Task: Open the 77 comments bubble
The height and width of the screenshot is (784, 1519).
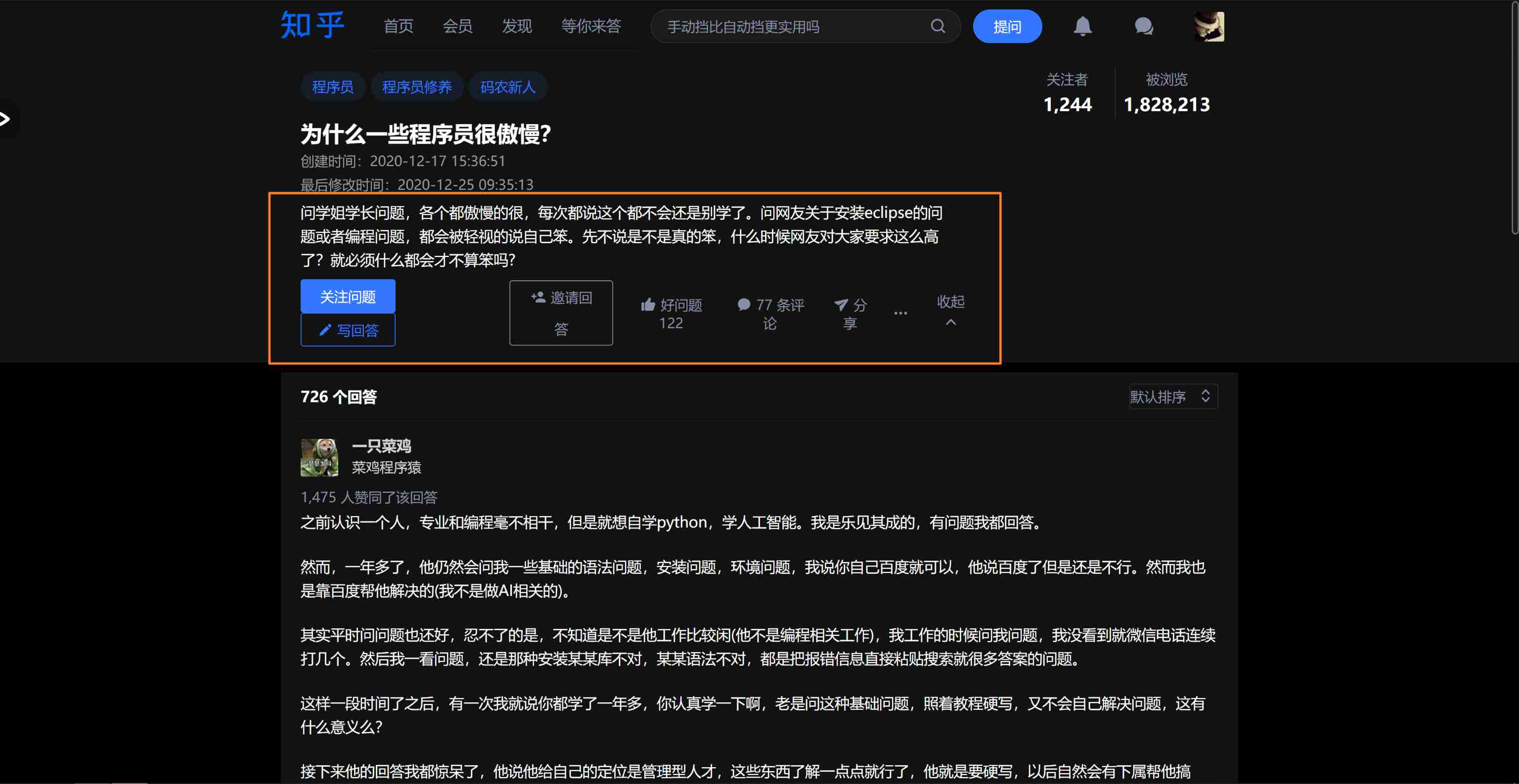Action: [x=744, y=304]
